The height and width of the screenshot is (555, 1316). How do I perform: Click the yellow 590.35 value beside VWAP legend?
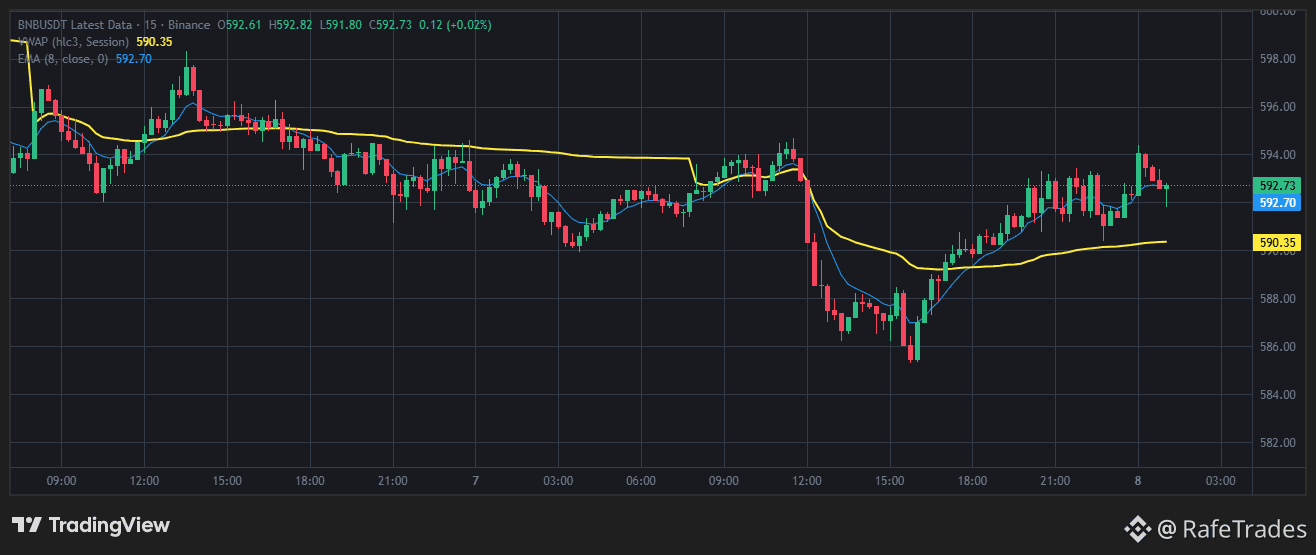154,42
